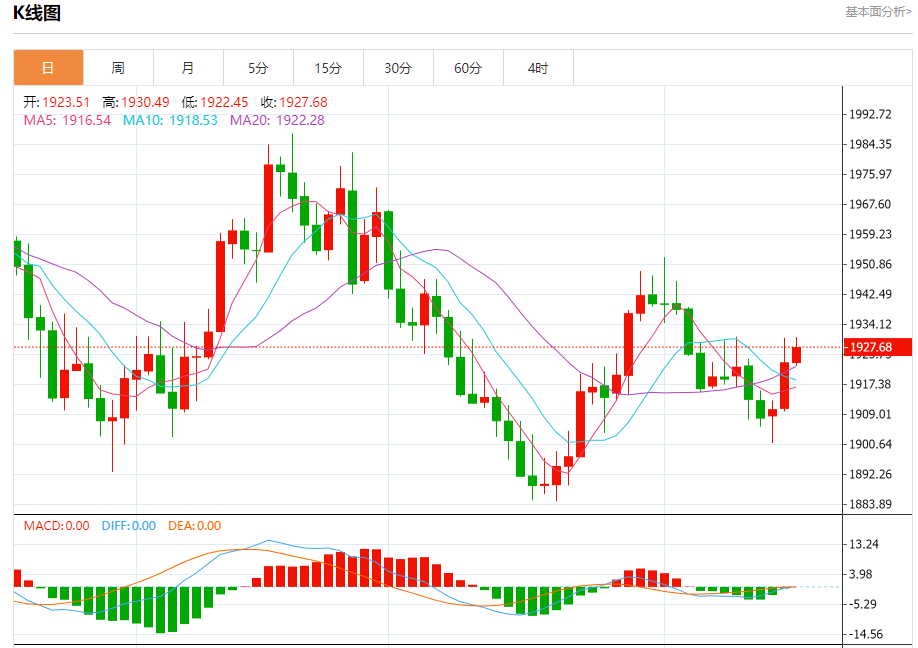Click the 1975.97 price axis label
Image resolution: width=918 pixels, height=648 pixels.
coord(871,174)
